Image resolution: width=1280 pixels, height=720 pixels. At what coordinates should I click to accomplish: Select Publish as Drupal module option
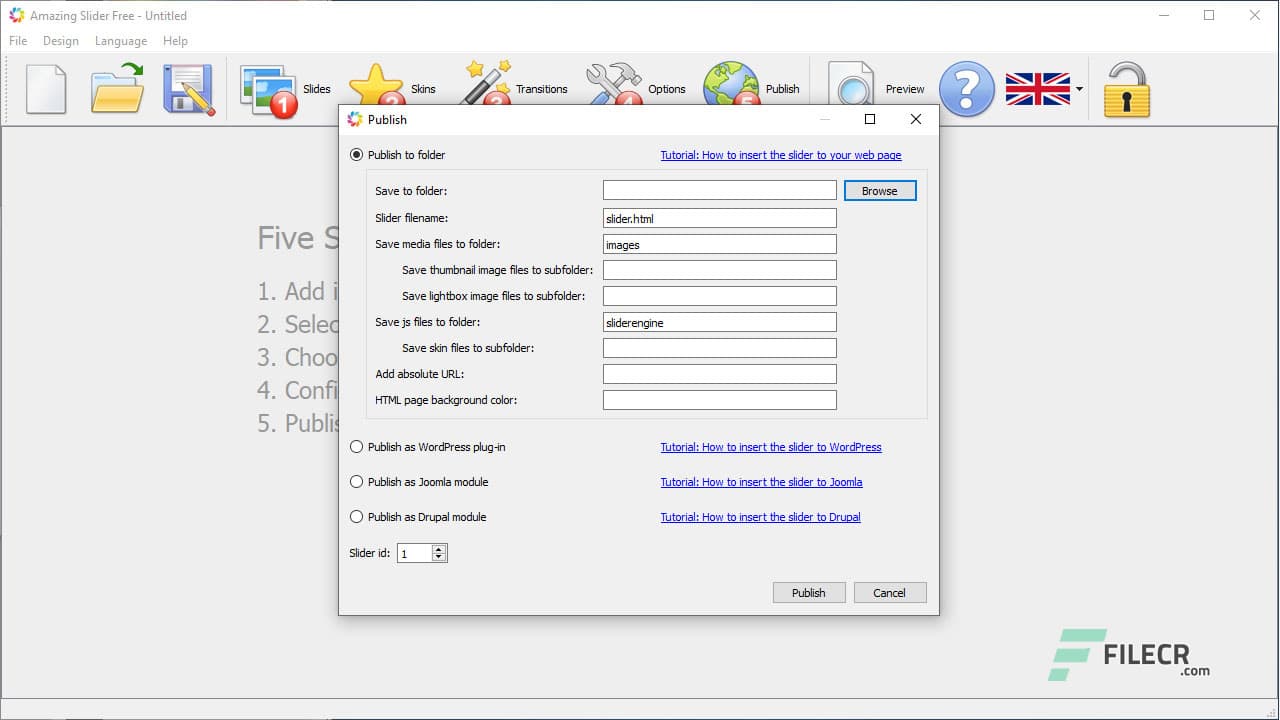(357, 517)
